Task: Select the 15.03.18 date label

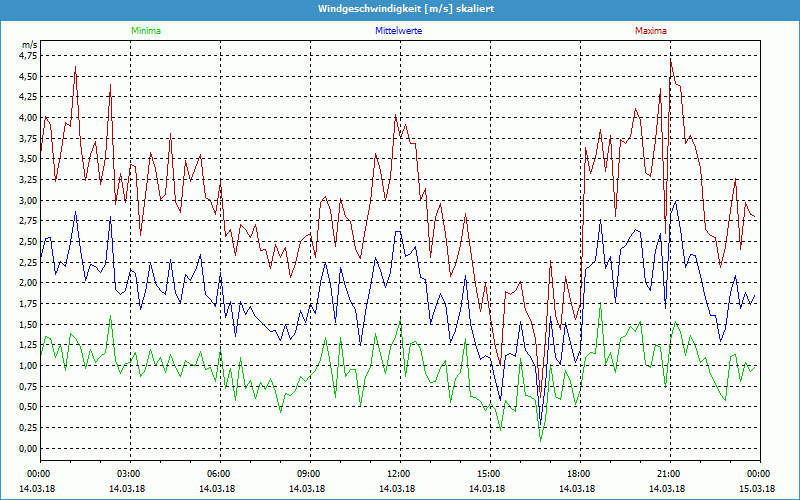Action: pos(759,488)
